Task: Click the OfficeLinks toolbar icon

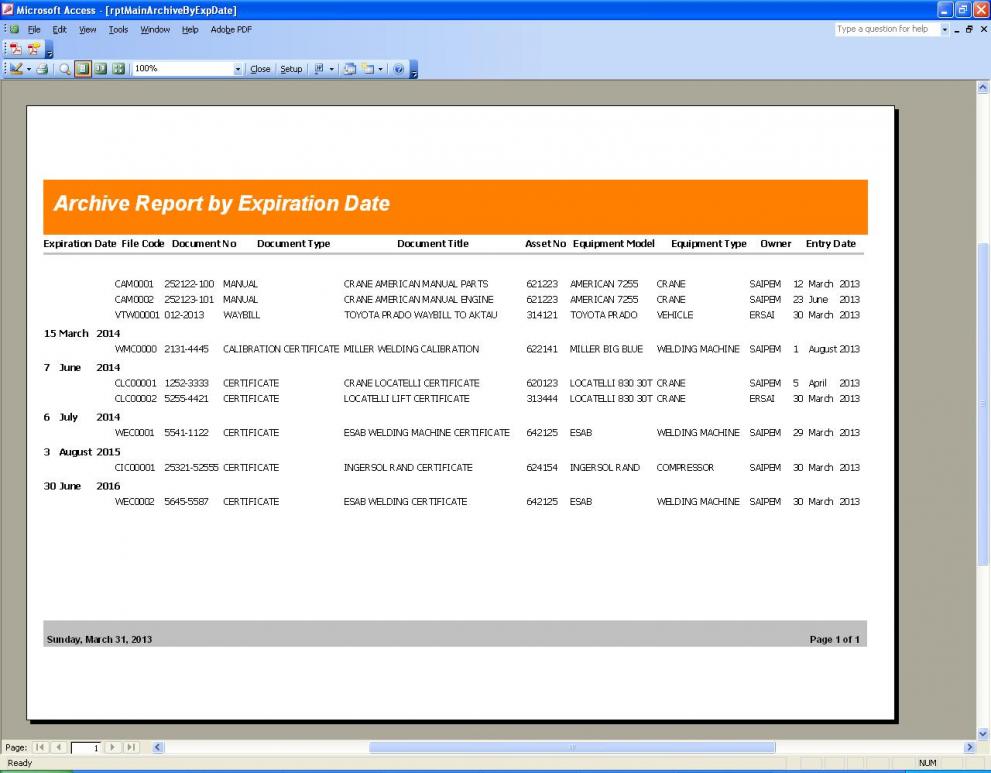Action: coord(320,69)
